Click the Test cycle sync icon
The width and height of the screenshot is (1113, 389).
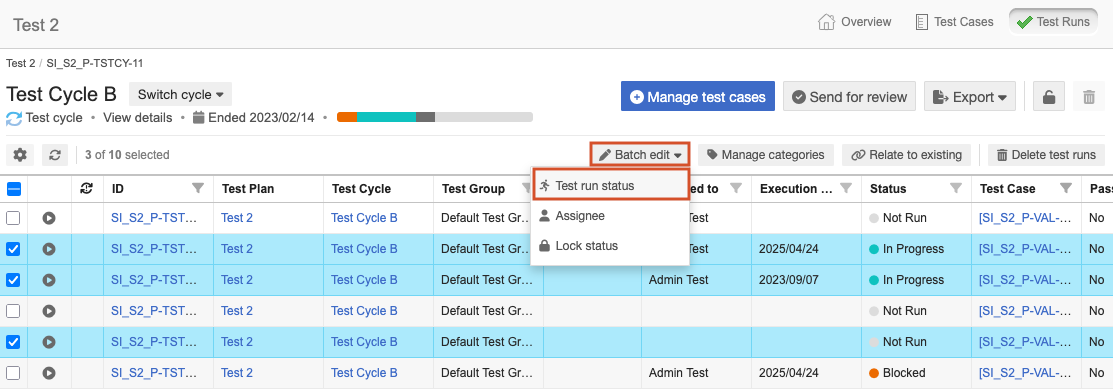click(14, 118)
